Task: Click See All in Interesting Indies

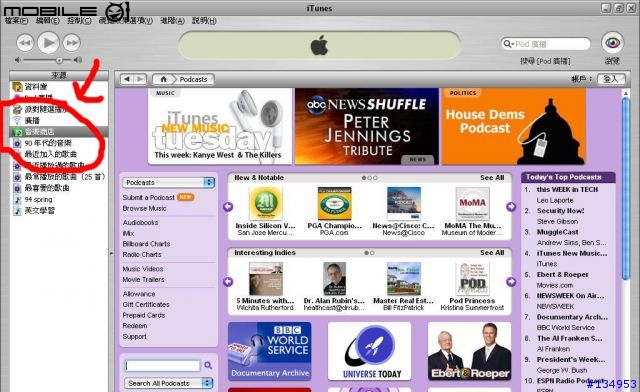Action: tap(492, 253)
